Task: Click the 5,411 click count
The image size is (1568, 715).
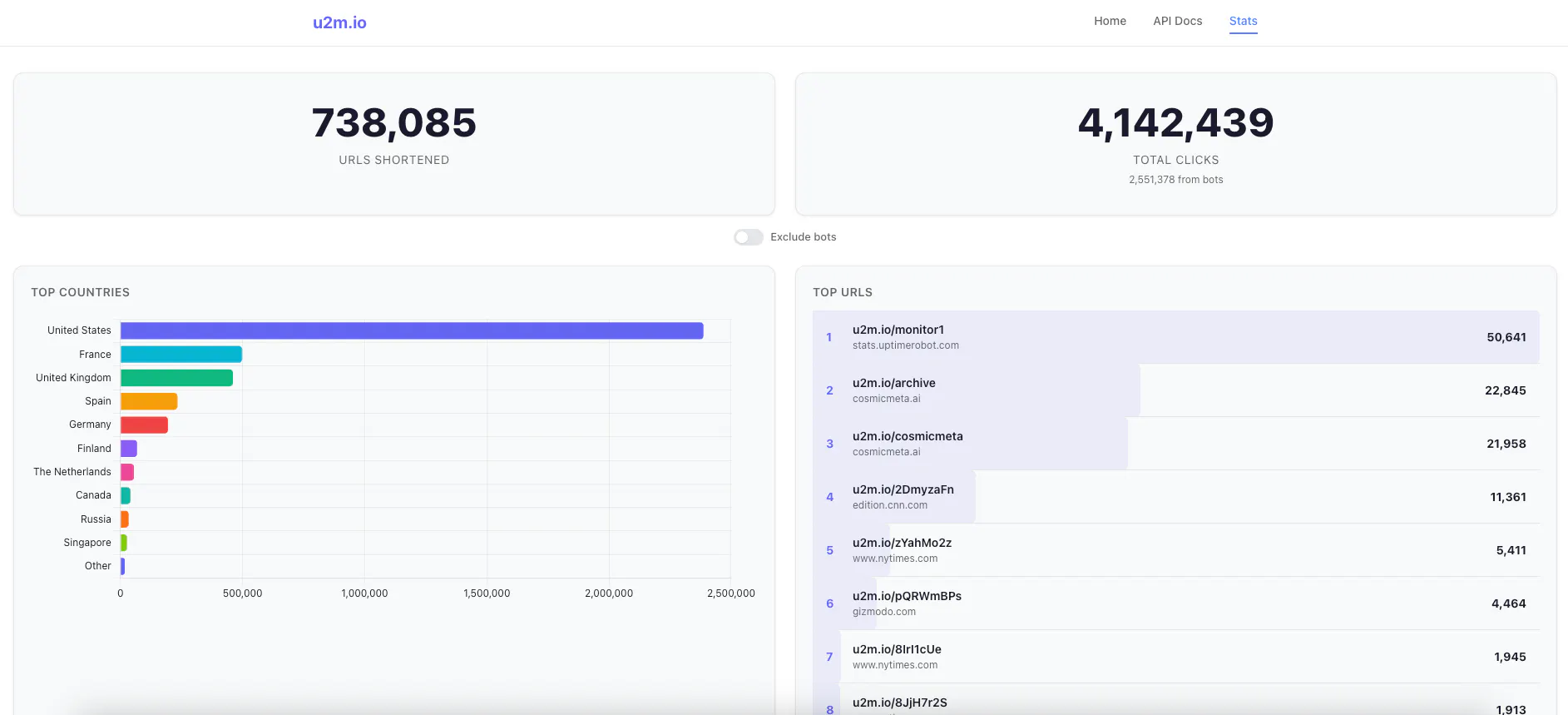Action: [1511, 550]
